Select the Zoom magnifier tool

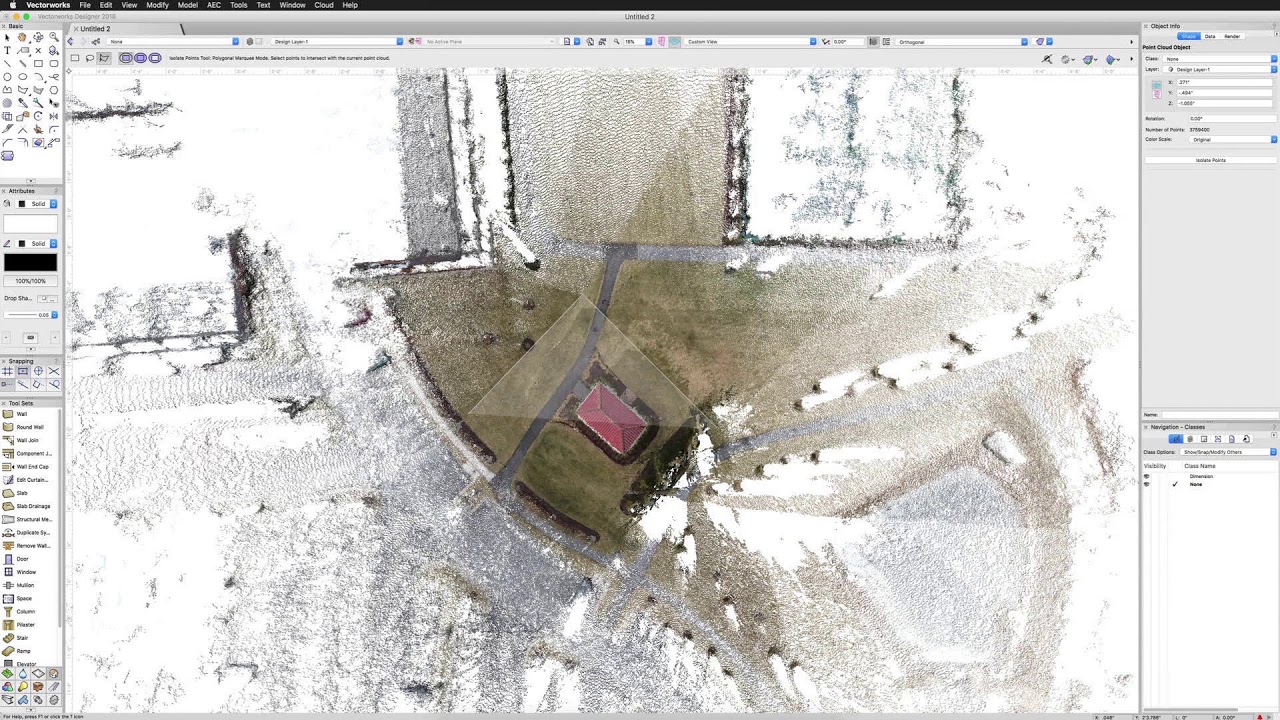pyautogui.click(x=54, y=37)
